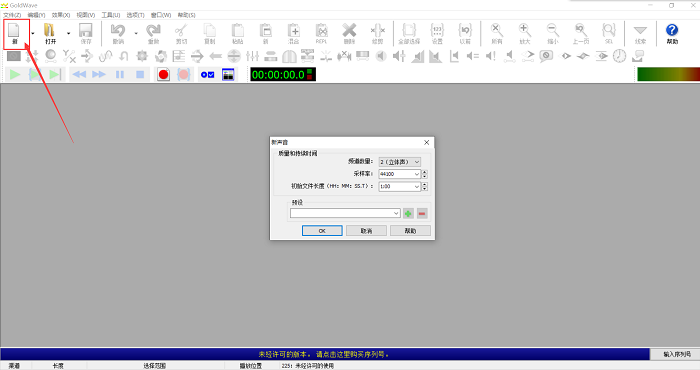Open the 文件 menu in menu bar
Viewport: 700px width, 370px height.
[12, 15]
